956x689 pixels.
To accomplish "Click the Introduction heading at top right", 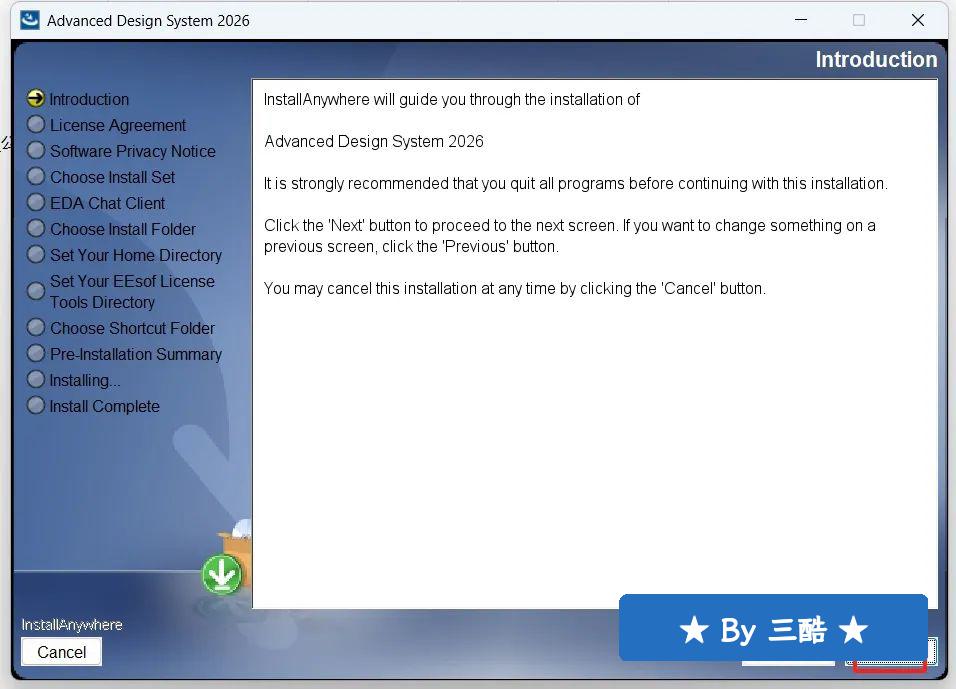I will 876,59.
